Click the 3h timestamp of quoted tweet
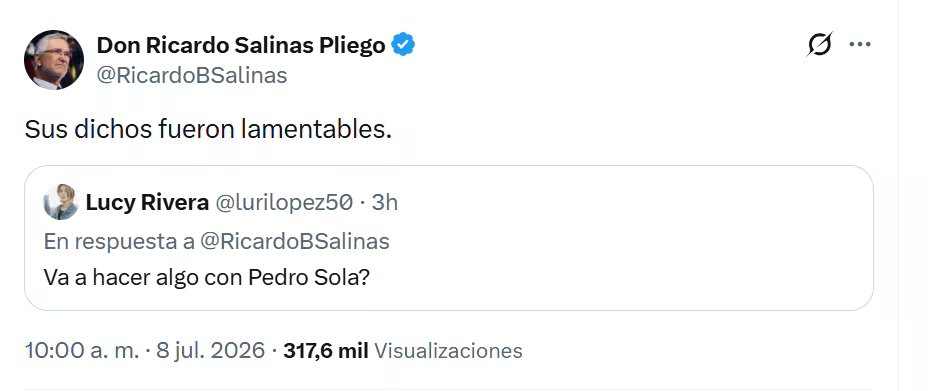The image size is (949, 391). (384, 203)
